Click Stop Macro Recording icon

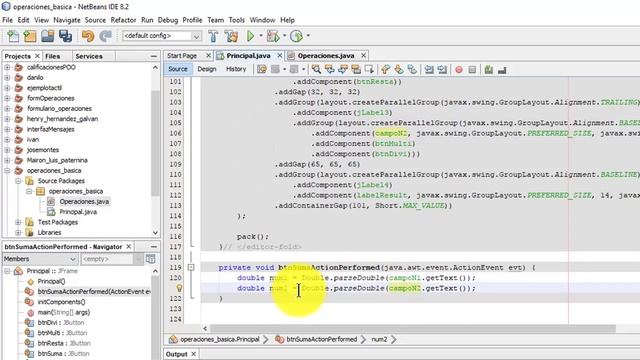click(472, 70)
